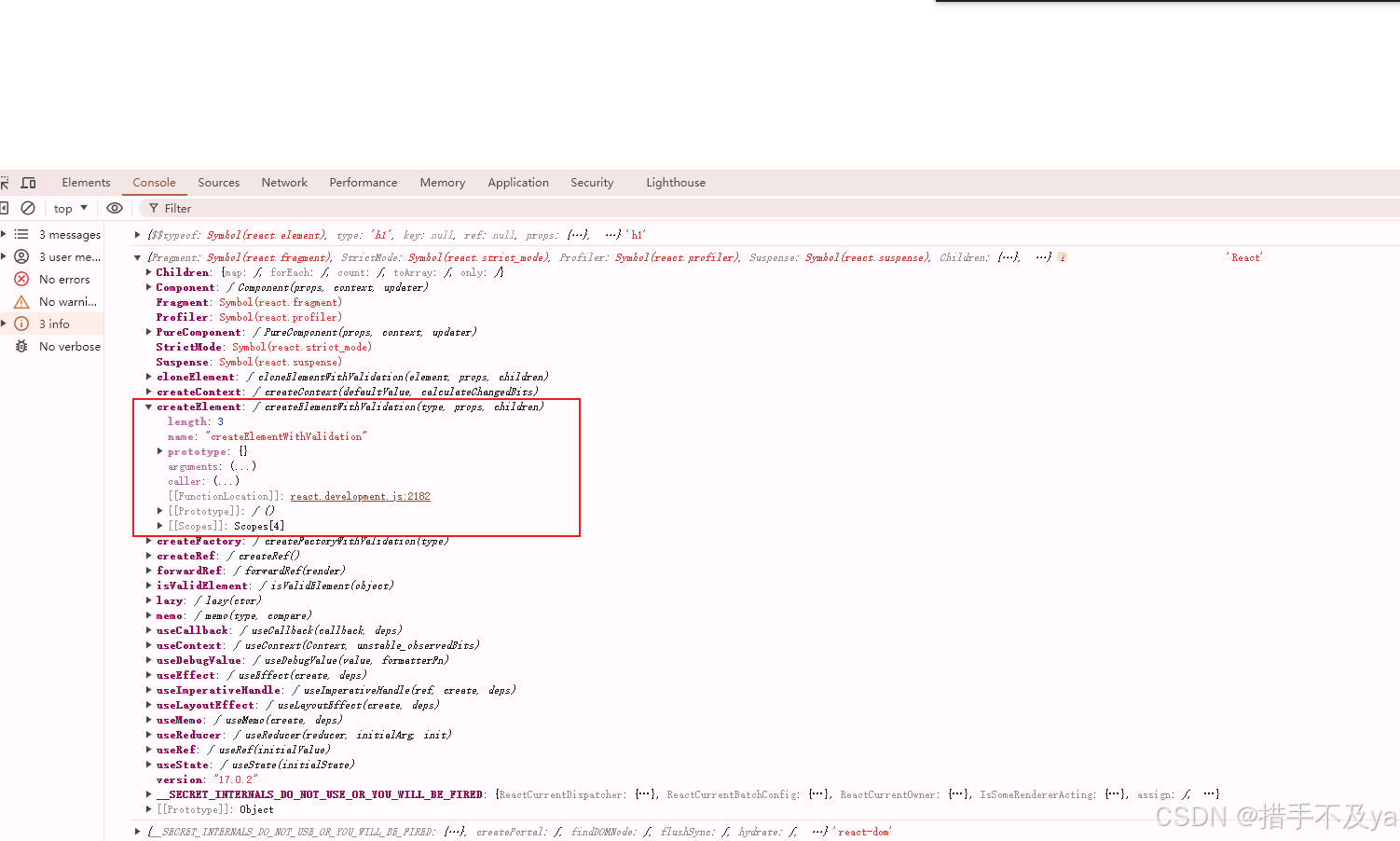This screenshot has width=1400, height=841.
Task: Clear the console with the ban icon
Action: (28, 208)
